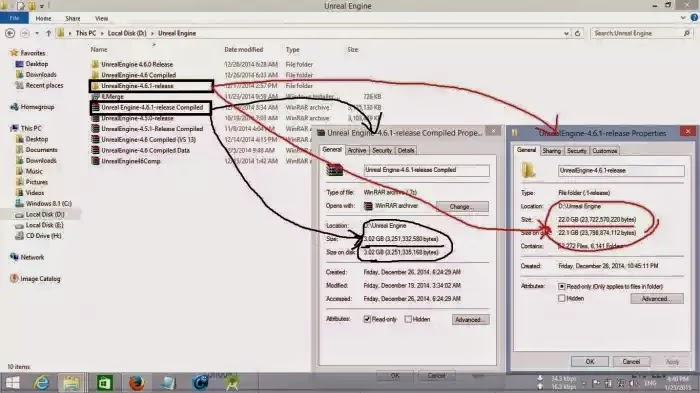This screenshot has width=700, height=393.
Task: Open Explorer help question mark icon
Action: (x=694, y=18)
